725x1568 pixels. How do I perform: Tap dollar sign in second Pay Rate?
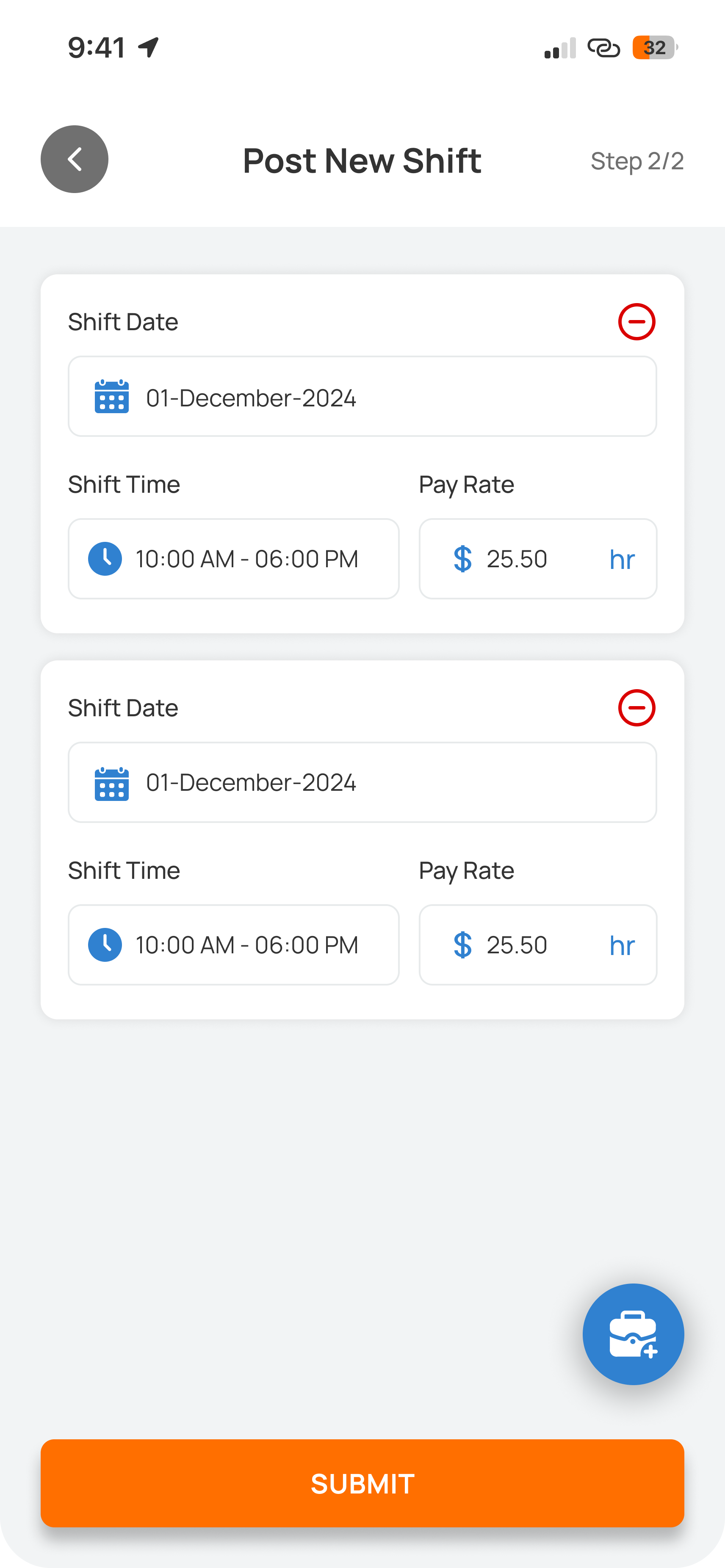point(462,945)
